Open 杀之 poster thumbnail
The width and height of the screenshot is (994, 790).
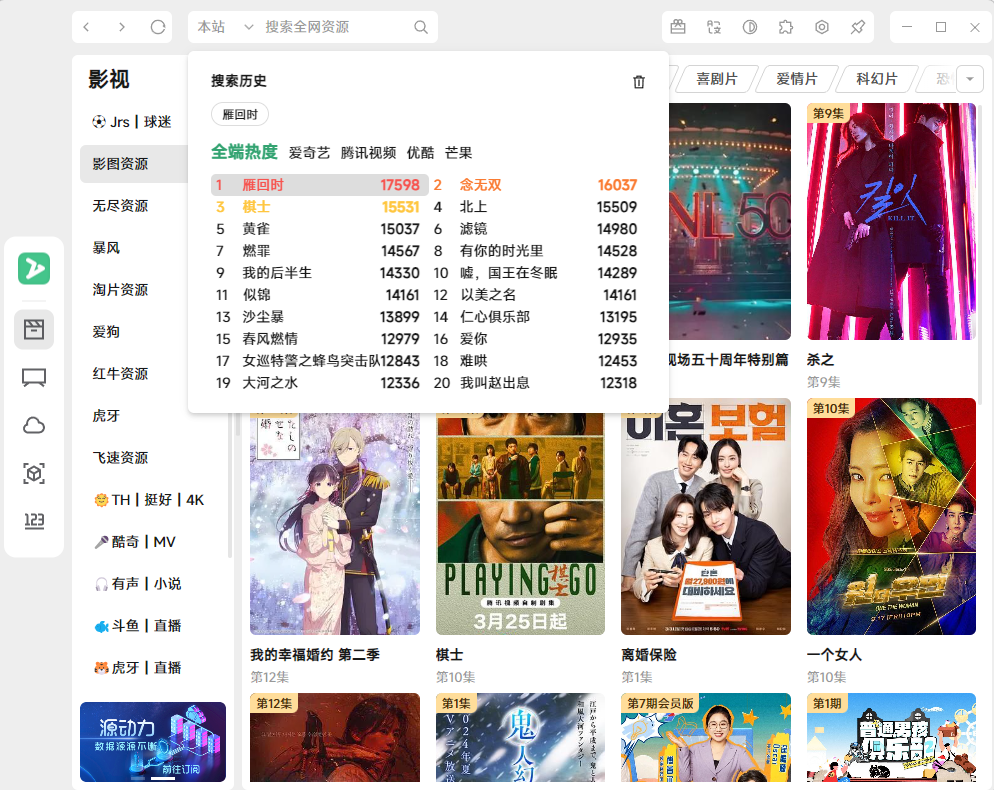(891, 221)
